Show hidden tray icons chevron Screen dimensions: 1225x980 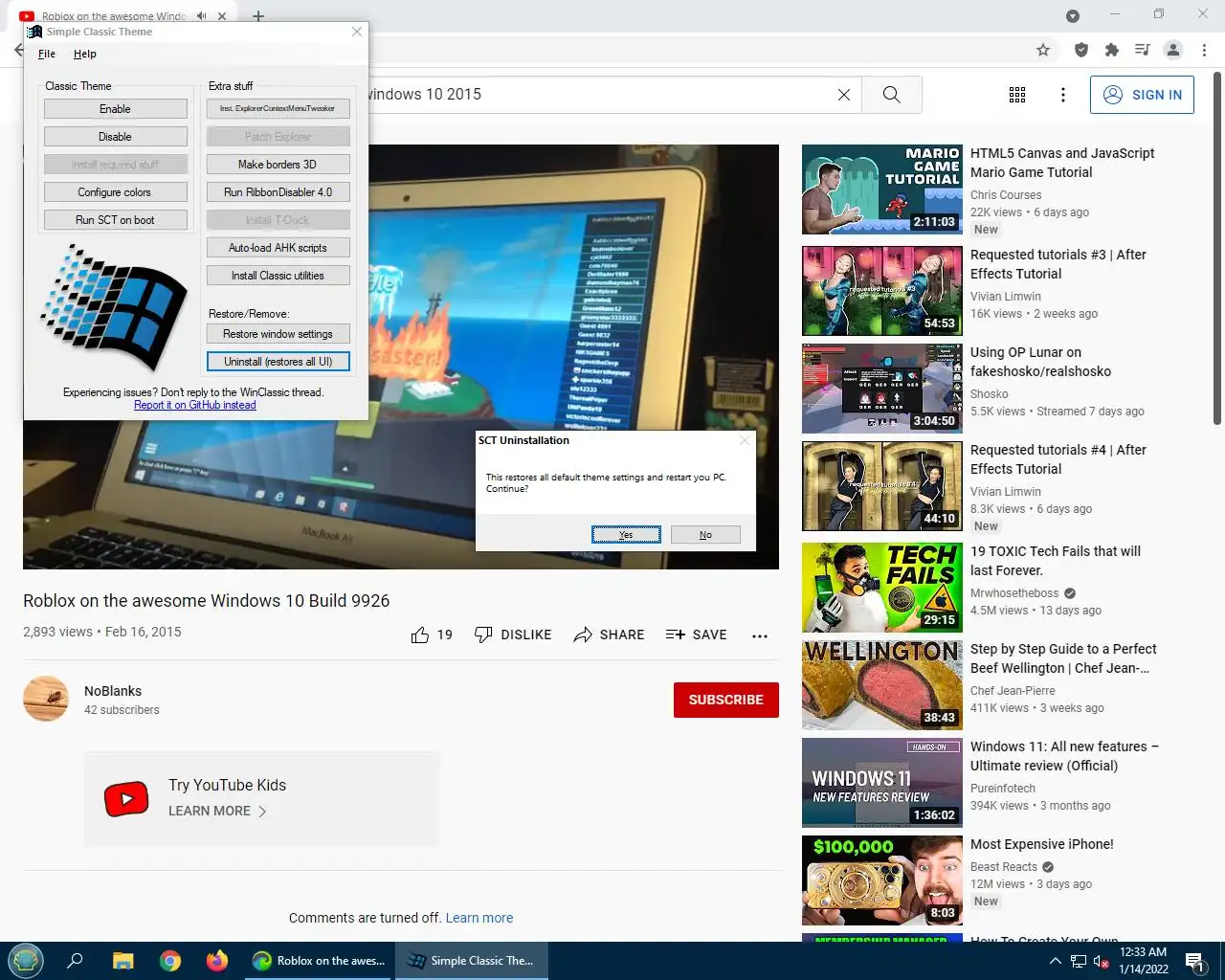[1055, 961]
